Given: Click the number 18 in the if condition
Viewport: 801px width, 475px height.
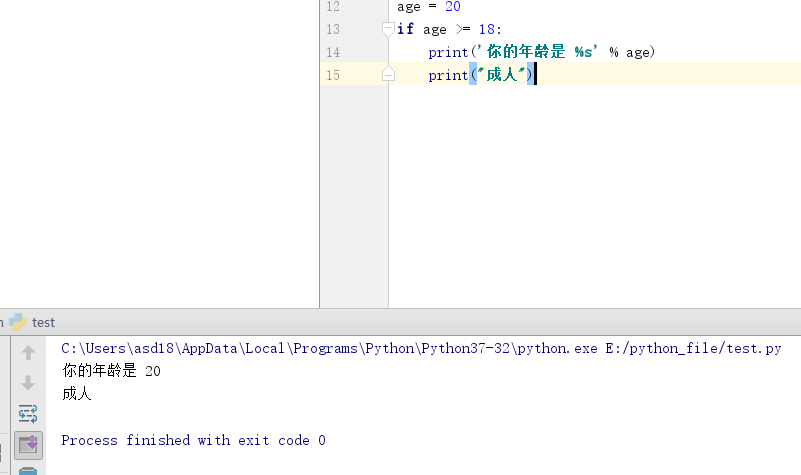Looking at the screenshot, I should point(487,29).
